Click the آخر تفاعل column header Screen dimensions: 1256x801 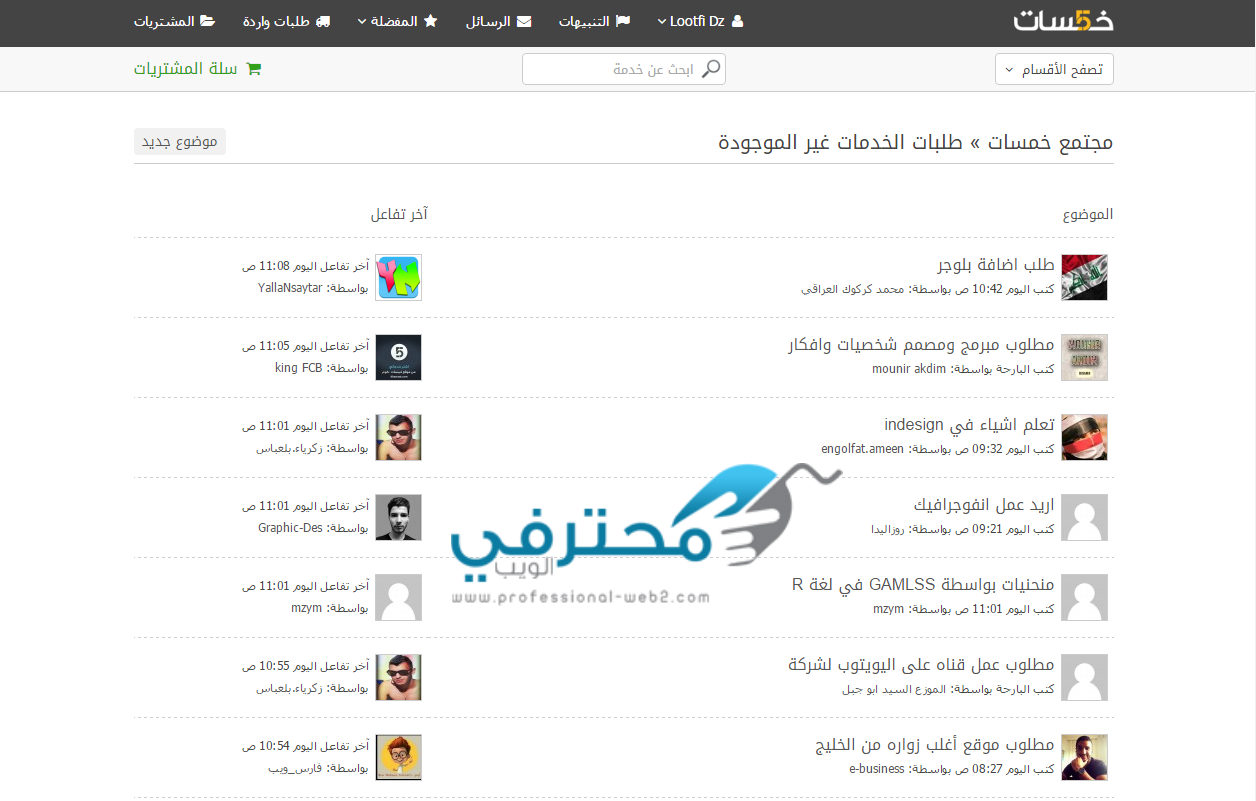[399, 214]
